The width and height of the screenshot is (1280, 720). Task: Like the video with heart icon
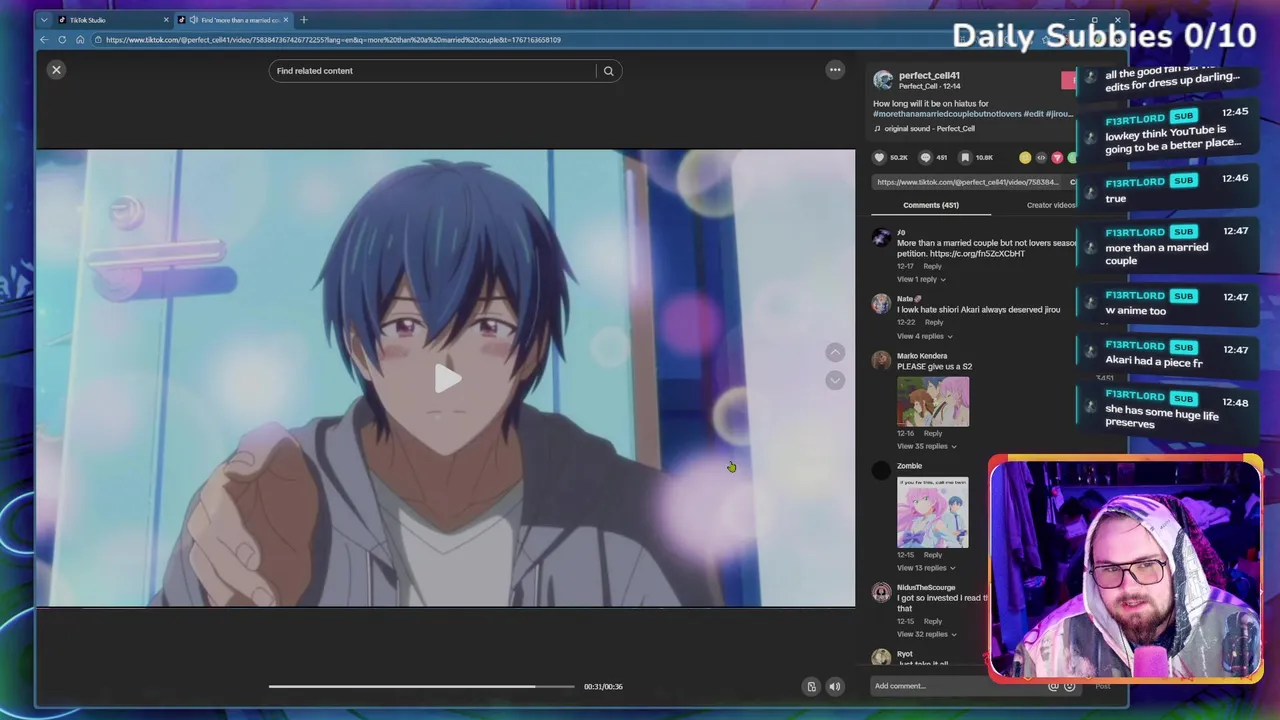pos(879,157)
